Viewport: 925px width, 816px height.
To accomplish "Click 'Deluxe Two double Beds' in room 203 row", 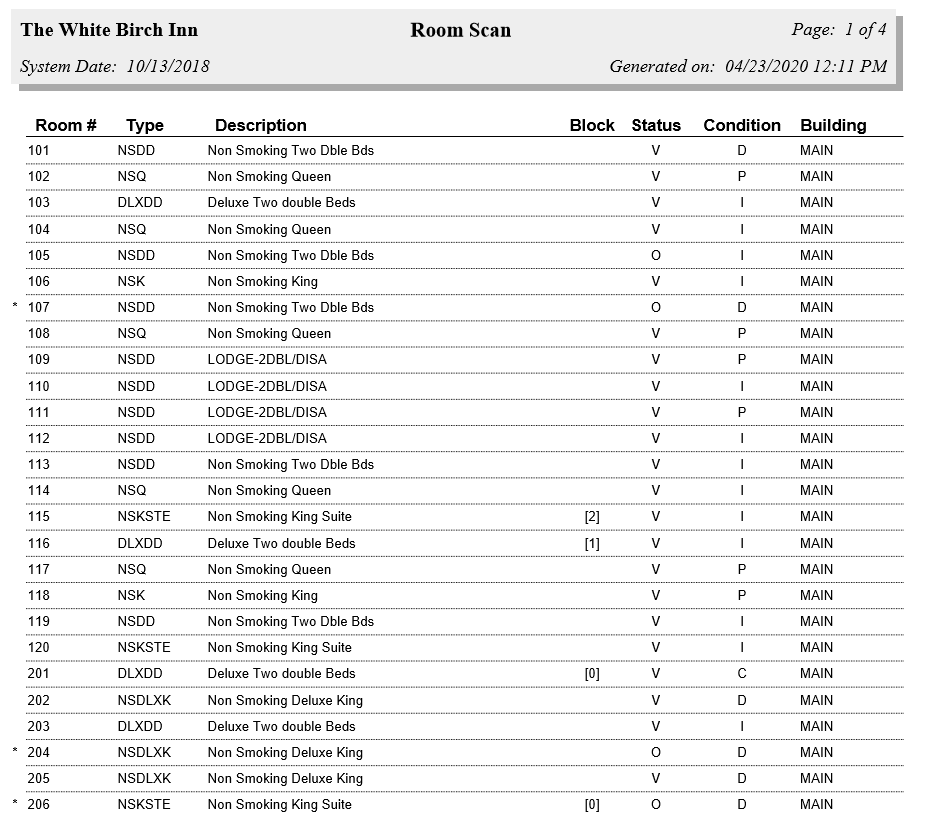I will (281, 726).
